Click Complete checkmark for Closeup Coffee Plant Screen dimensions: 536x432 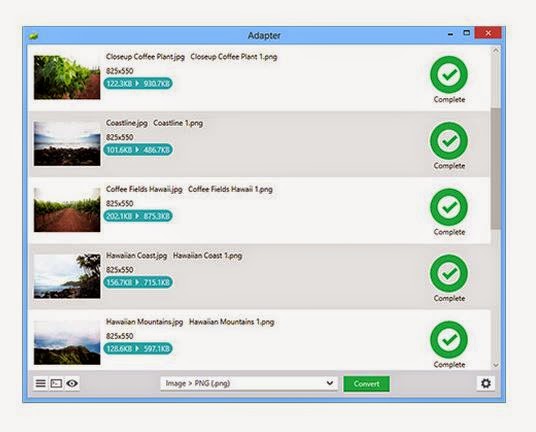[x=449, y=75]
